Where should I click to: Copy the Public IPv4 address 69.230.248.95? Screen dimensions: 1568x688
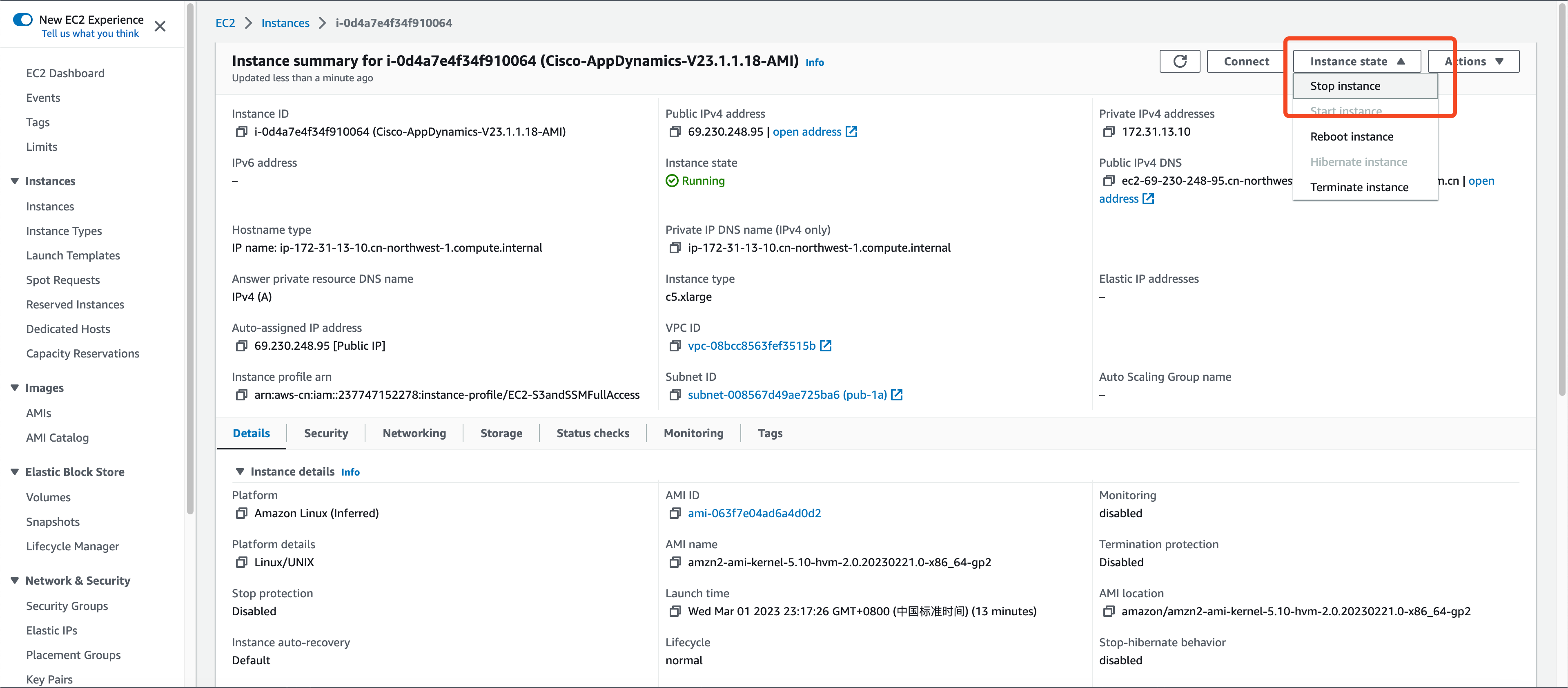click(675, 132)
